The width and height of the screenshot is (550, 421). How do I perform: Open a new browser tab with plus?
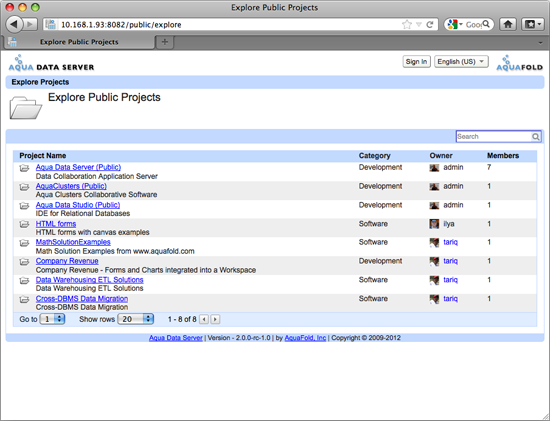[x=165, y=42]
